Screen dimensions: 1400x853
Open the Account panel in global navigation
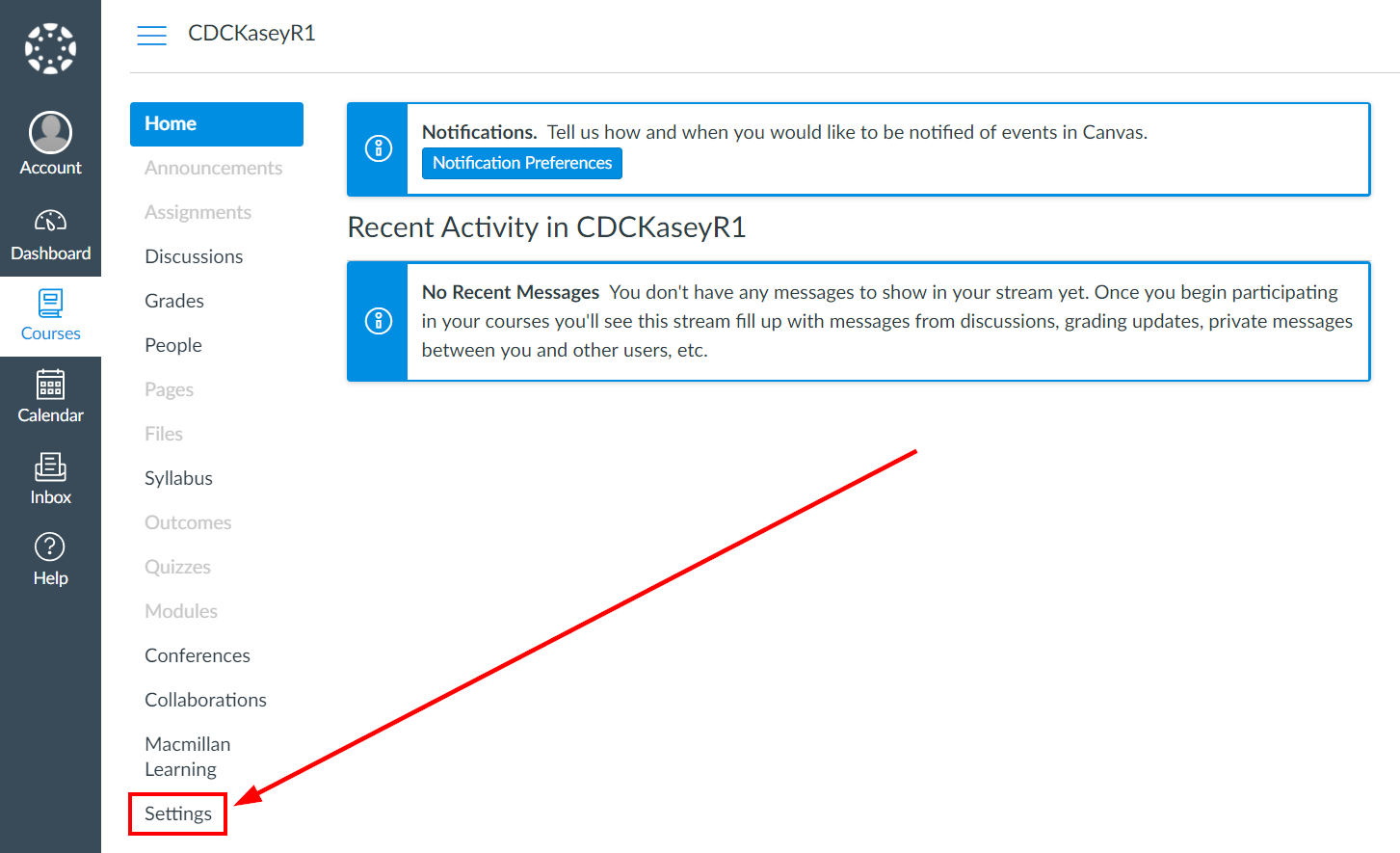pyautogui.click(x=50, y=142)
